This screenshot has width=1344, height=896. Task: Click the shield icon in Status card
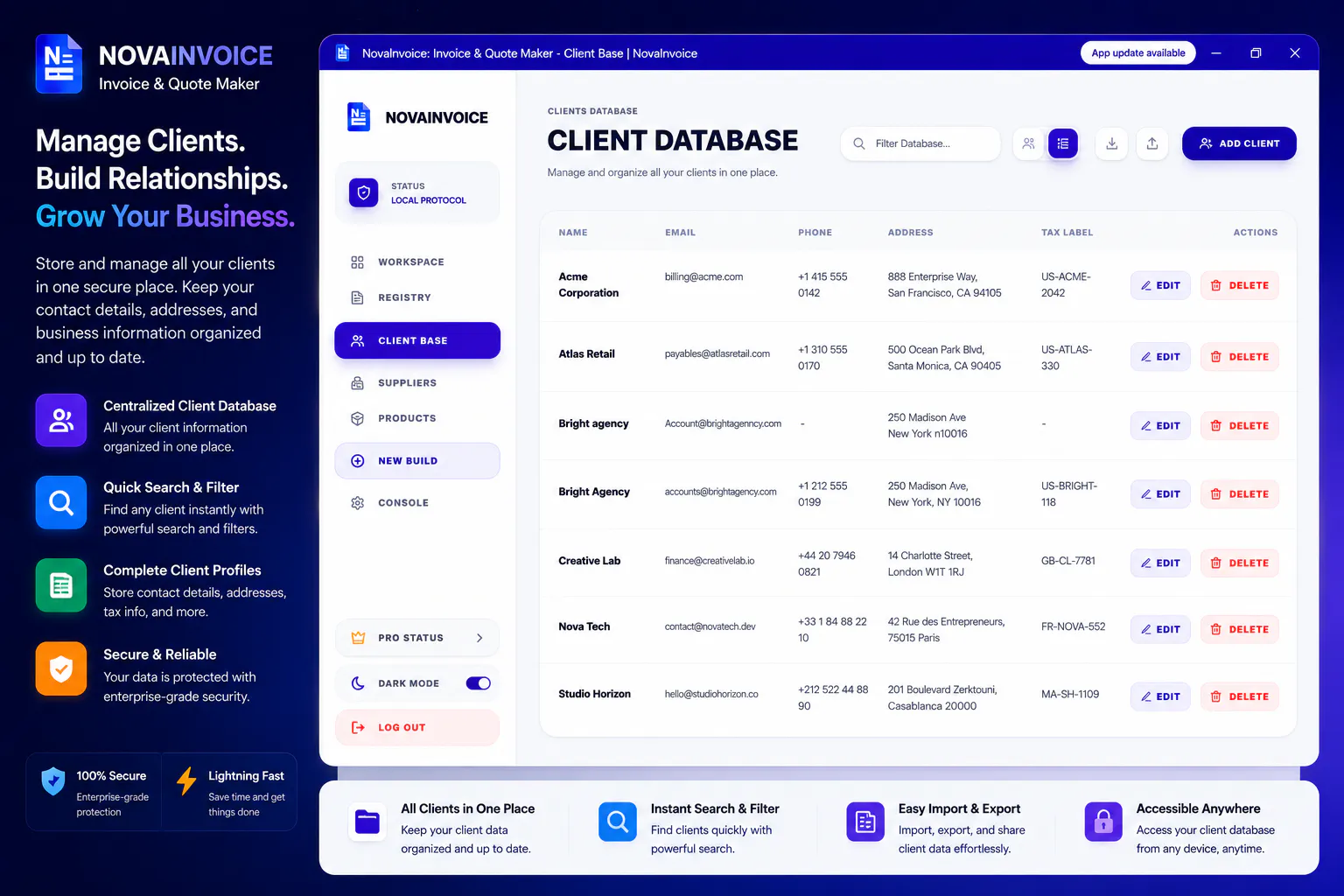[x=364, y=192]
